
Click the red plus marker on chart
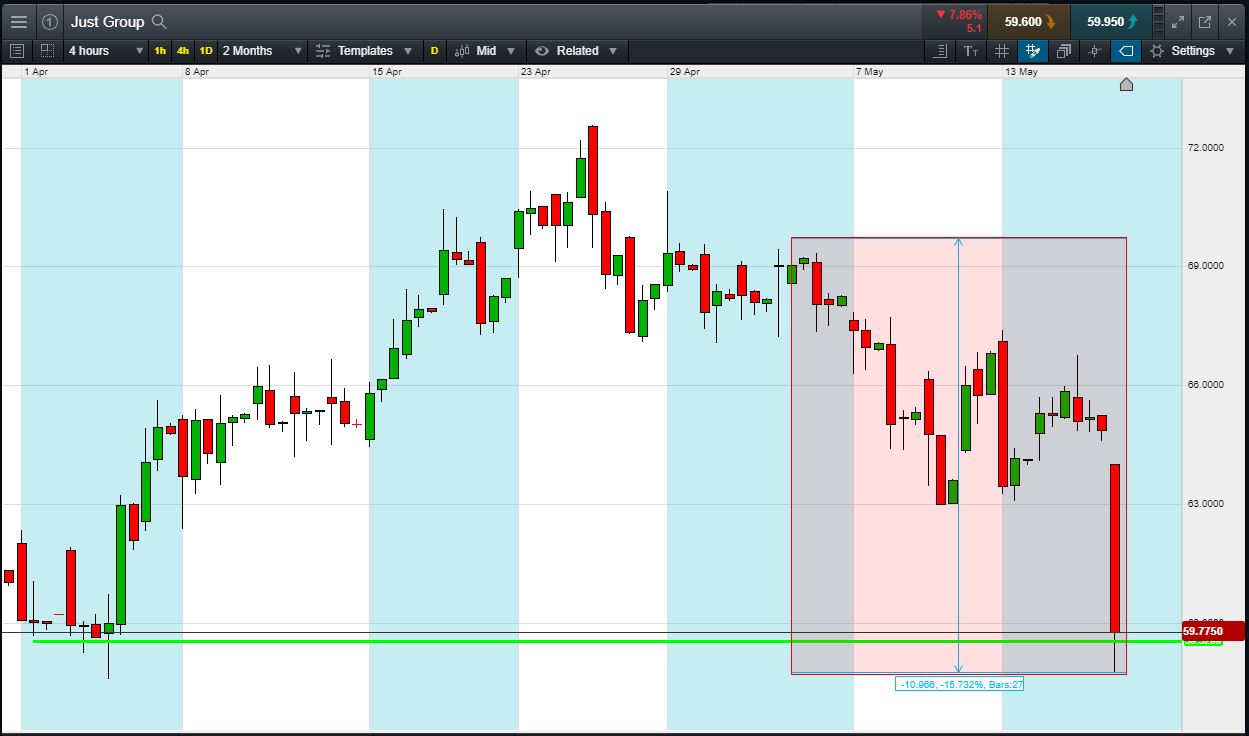click(357, 424)
